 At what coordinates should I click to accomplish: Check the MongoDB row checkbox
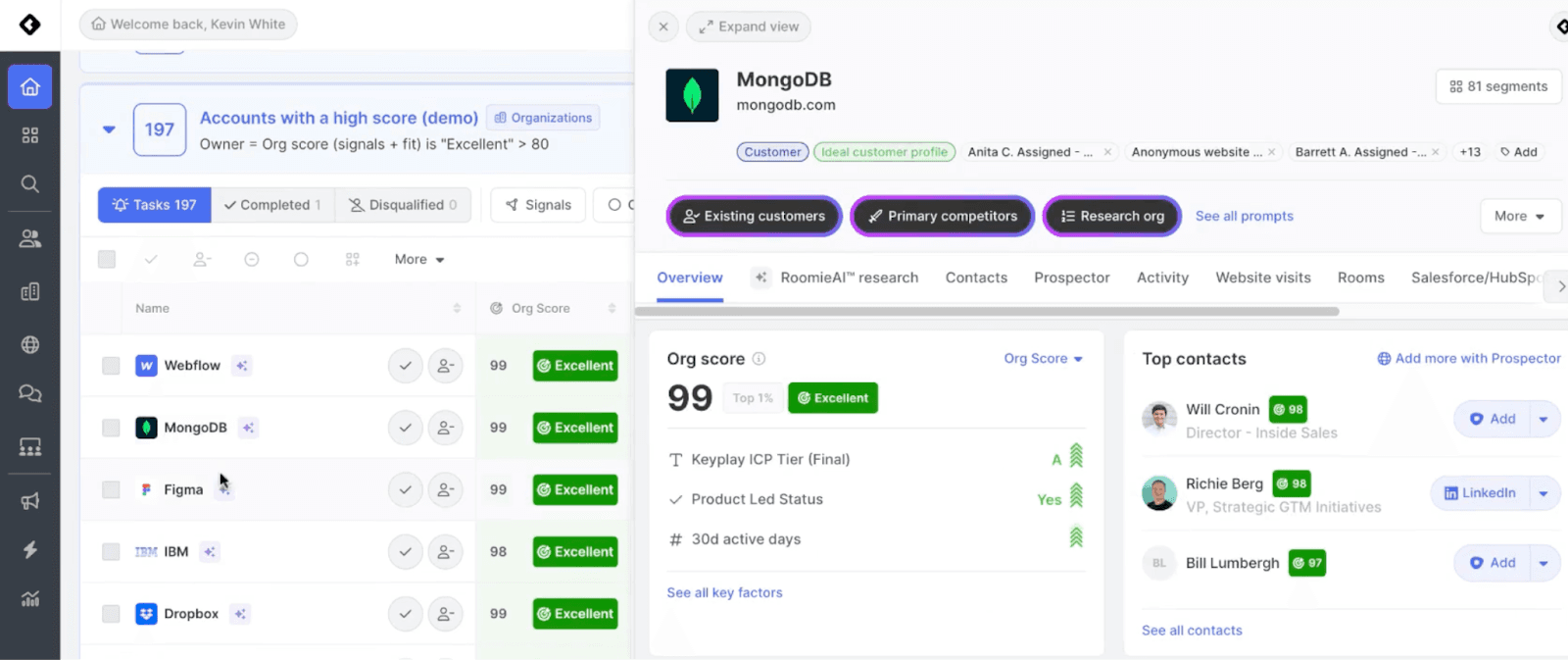111,428
